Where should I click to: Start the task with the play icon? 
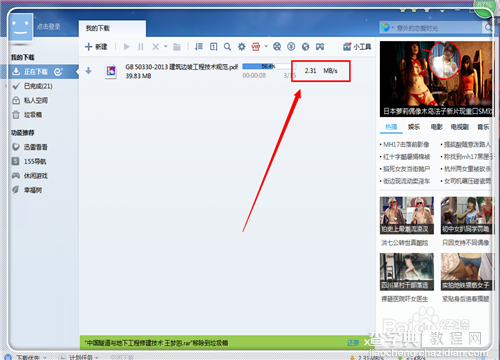126,47
